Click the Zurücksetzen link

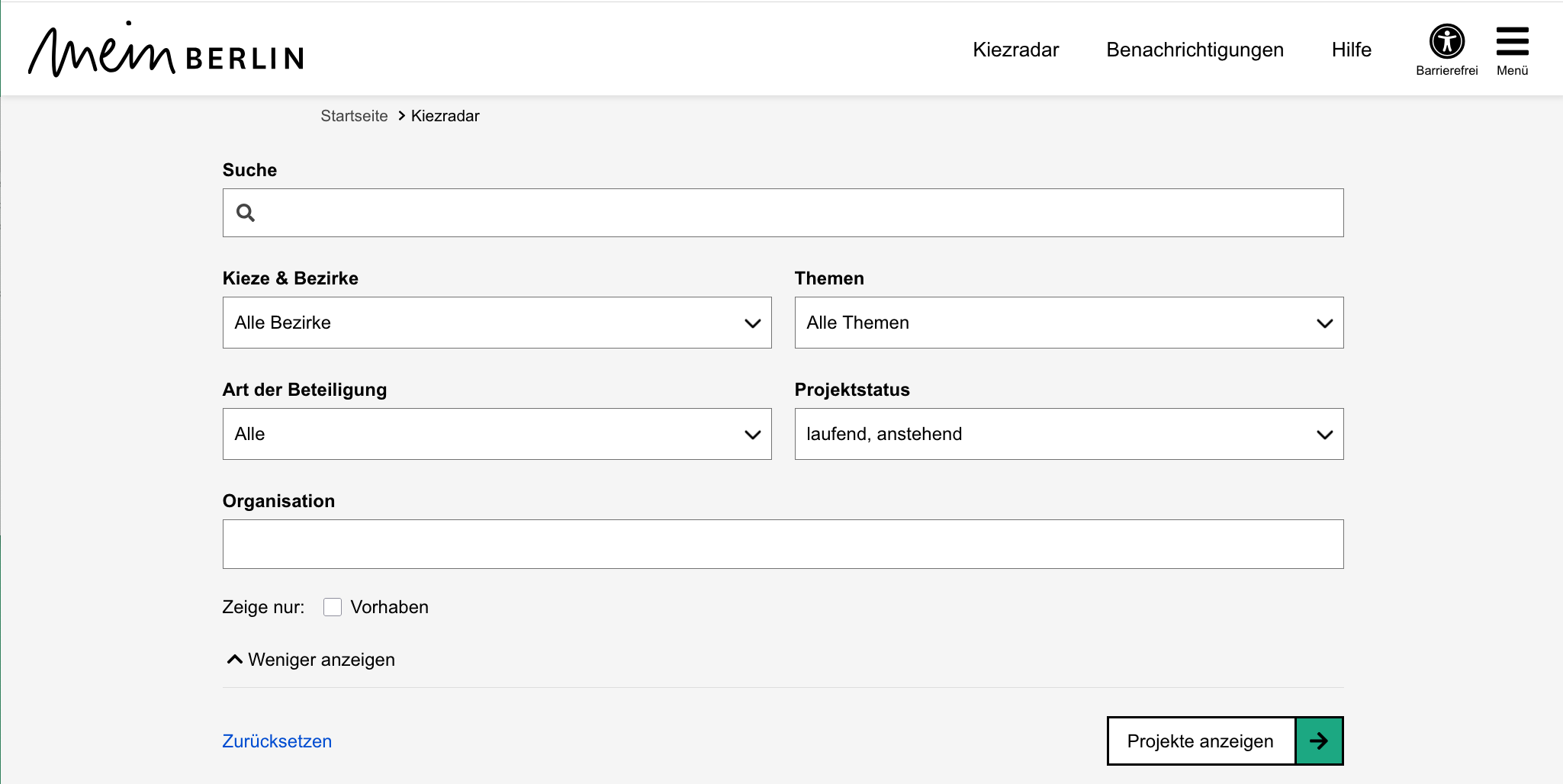pyautogui.click(x=277, y=741)
